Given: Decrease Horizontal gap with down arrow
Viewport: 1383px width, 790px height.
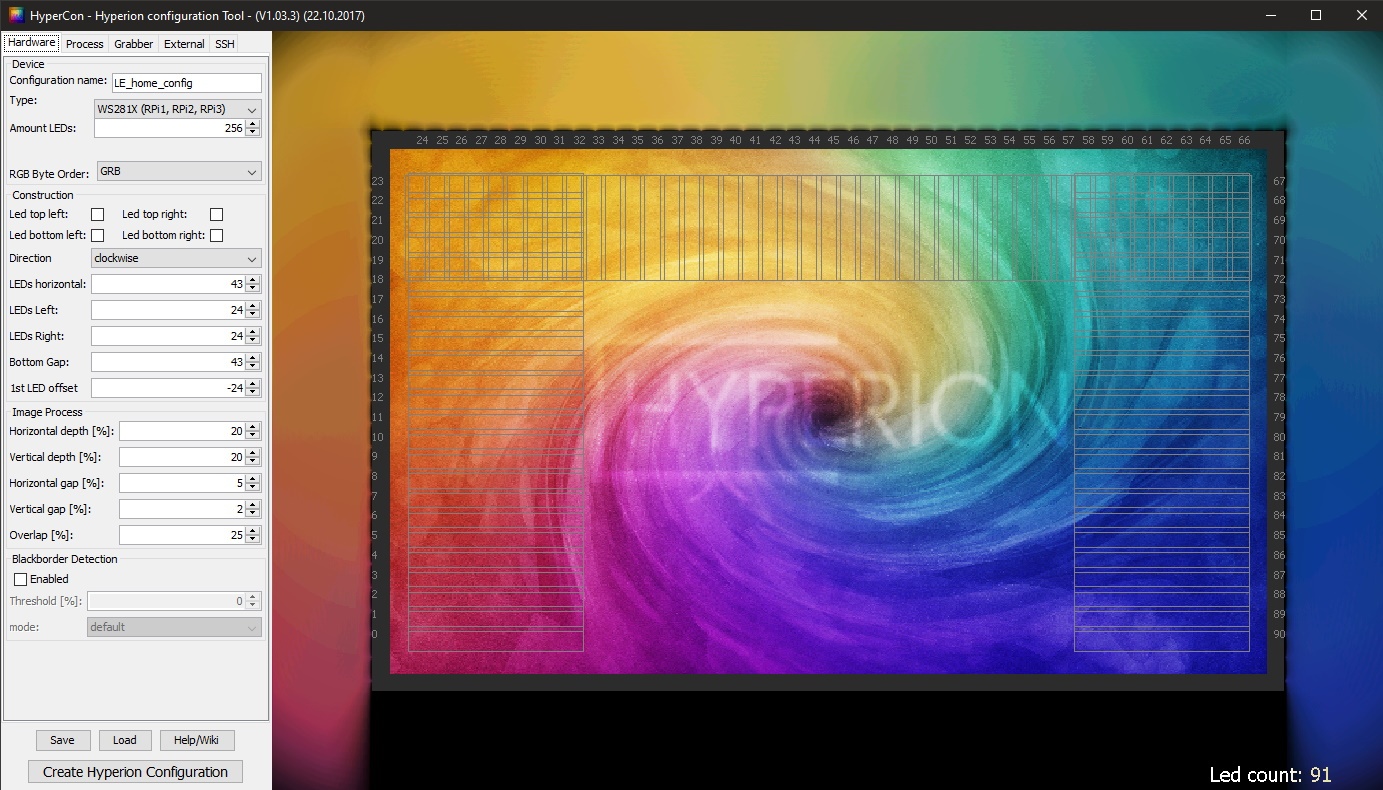Looking at the screenshot, I should point(253,488).
